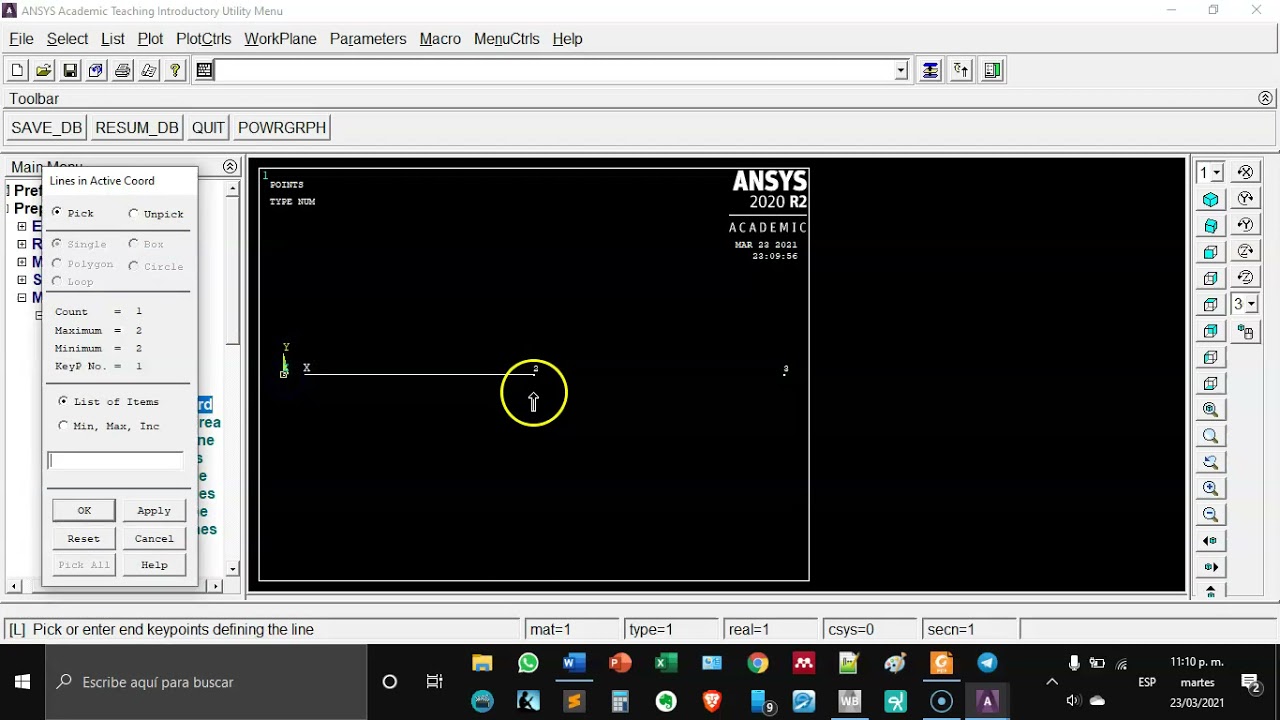
Task: Rotate model about the positive X axis
Action: pyautogui.click(x=1245, y=172)
